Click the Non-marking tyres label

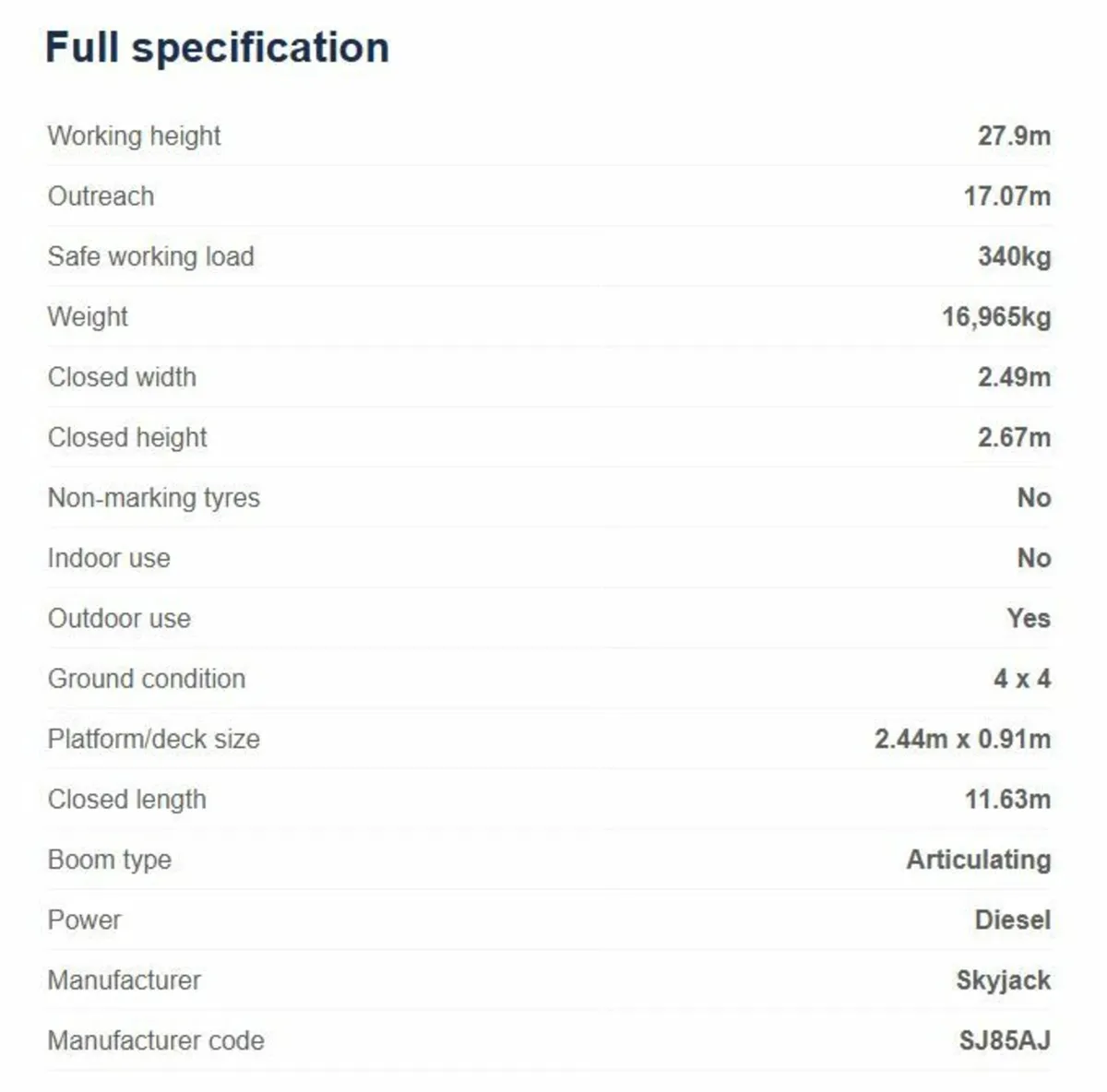(153, 498)
